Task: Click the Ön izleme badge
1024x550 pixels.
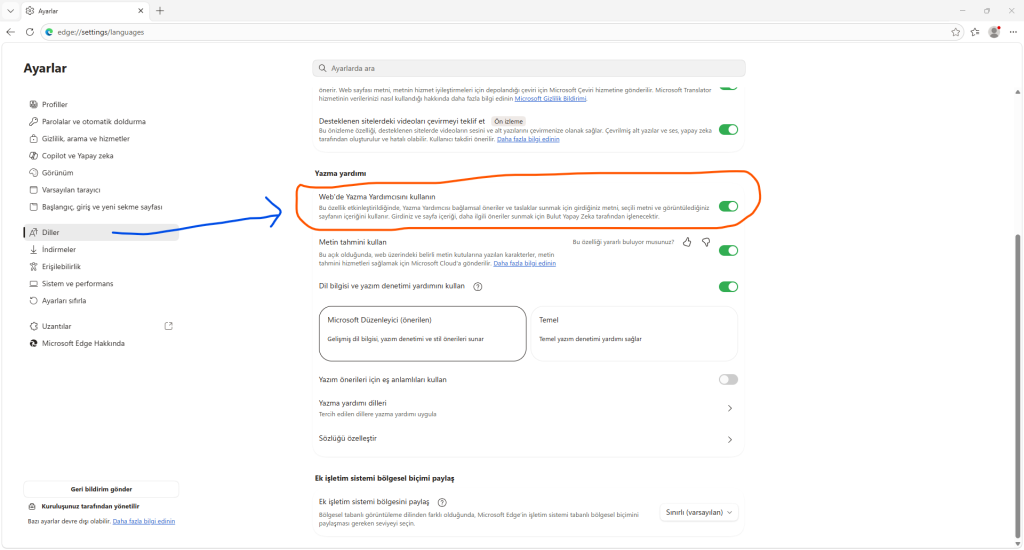Action: tap(509, 121)
